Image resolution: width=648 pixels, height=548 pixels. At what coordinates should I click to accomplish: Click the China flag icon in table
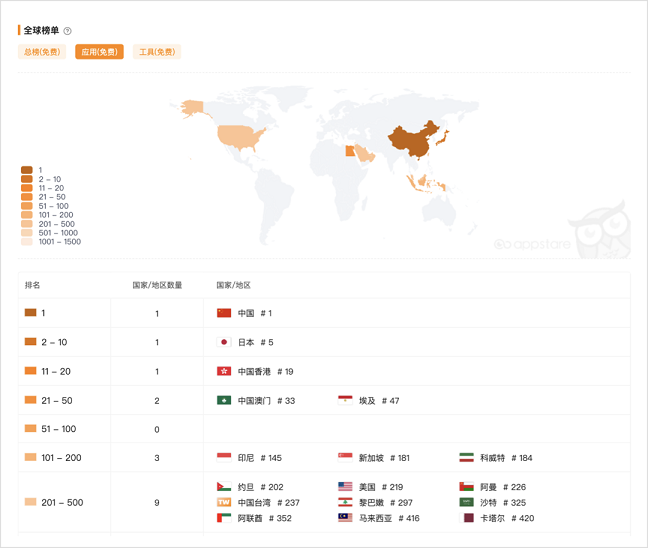tap(224, 313)
